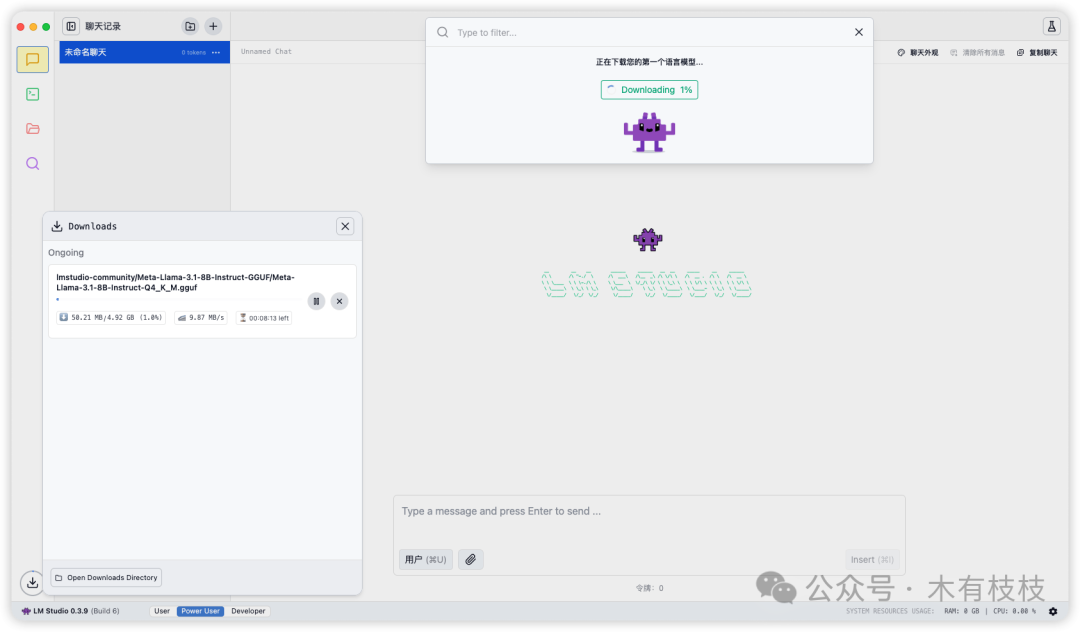The image size is (1080, 632).
Task: Click Open Downloads Directory button
Action: [106, 578]
